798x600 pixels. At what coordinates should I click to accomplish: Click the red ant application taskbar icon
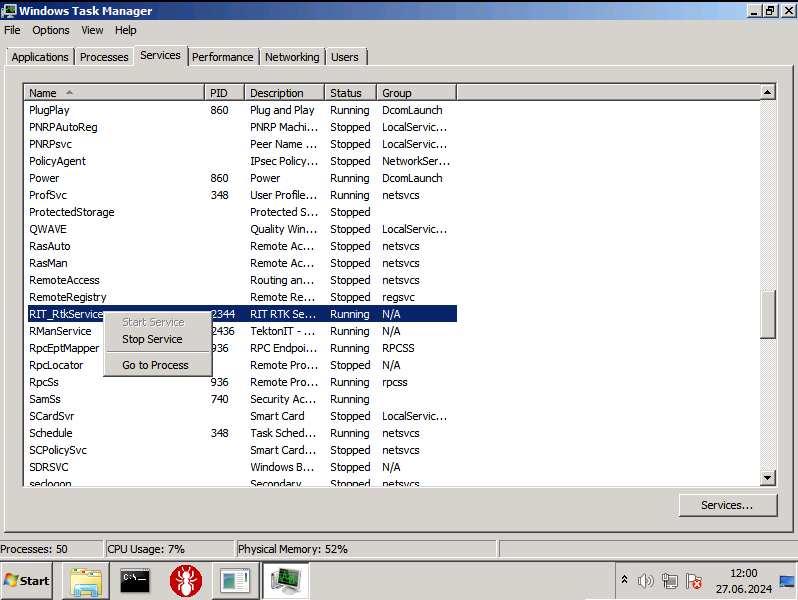point(185,580)
